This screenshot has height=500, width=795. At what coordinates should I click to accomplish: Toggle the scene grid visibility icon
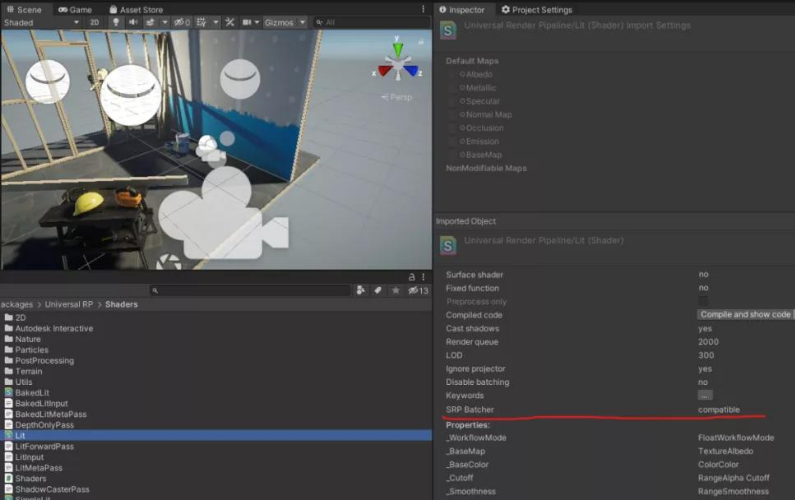point(201,22)
